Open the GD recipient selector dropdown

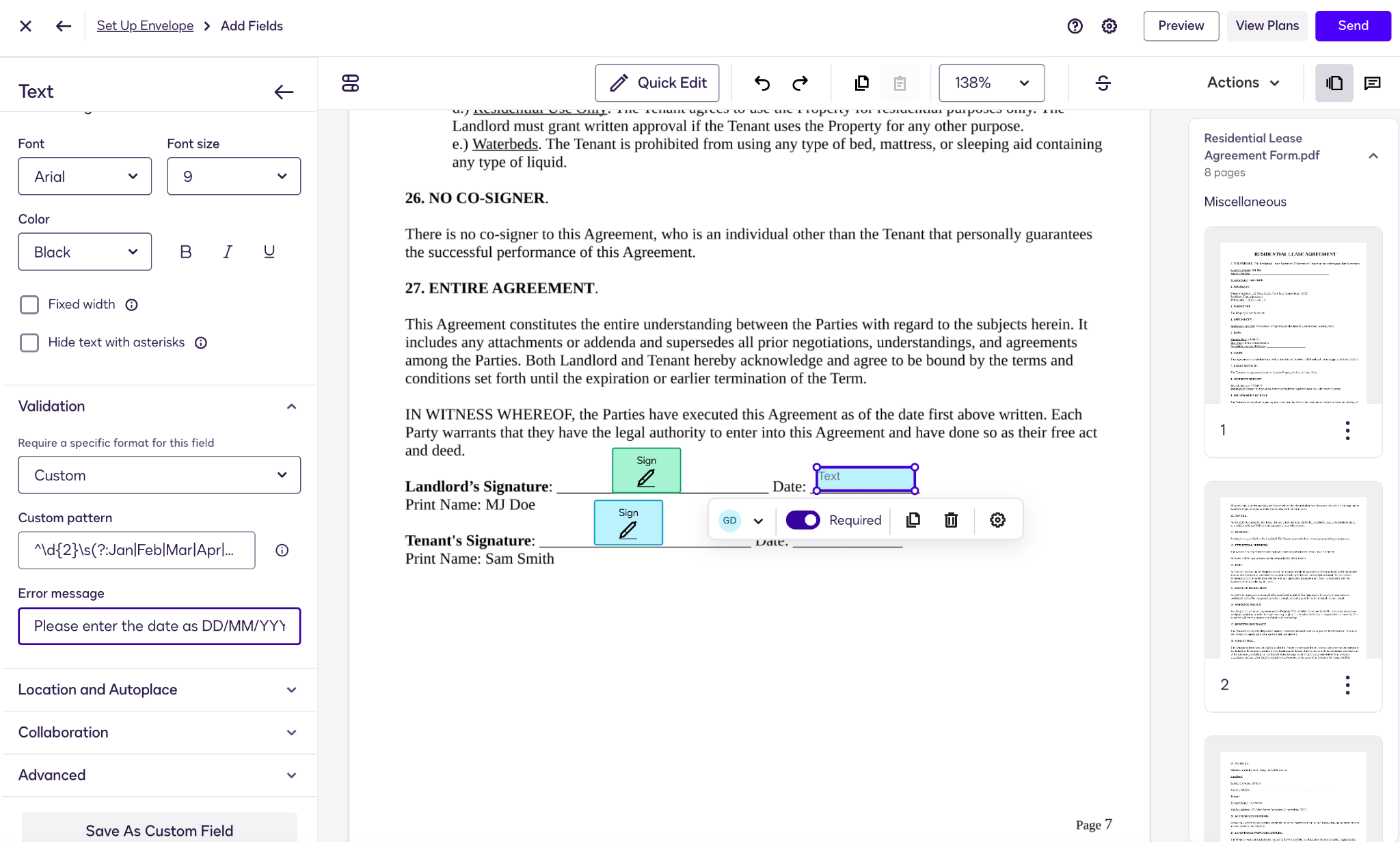[742, 520]
